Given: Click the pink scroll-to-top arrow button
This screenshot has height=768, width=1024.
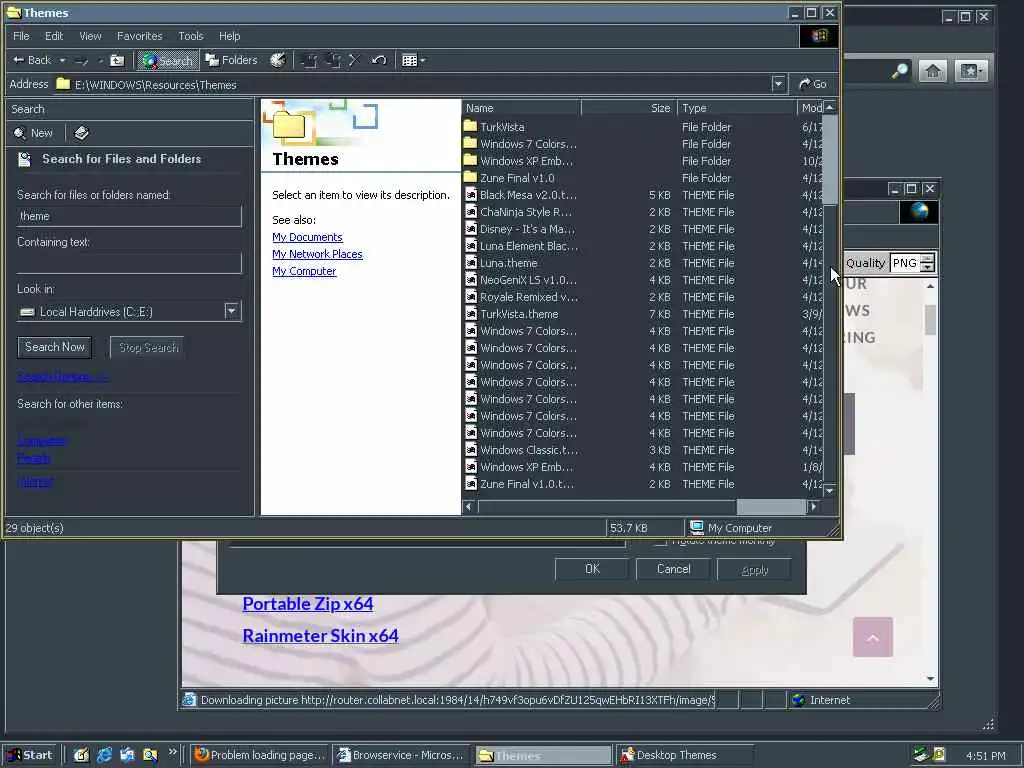Looking at the screenshot, I should point(872,637).
